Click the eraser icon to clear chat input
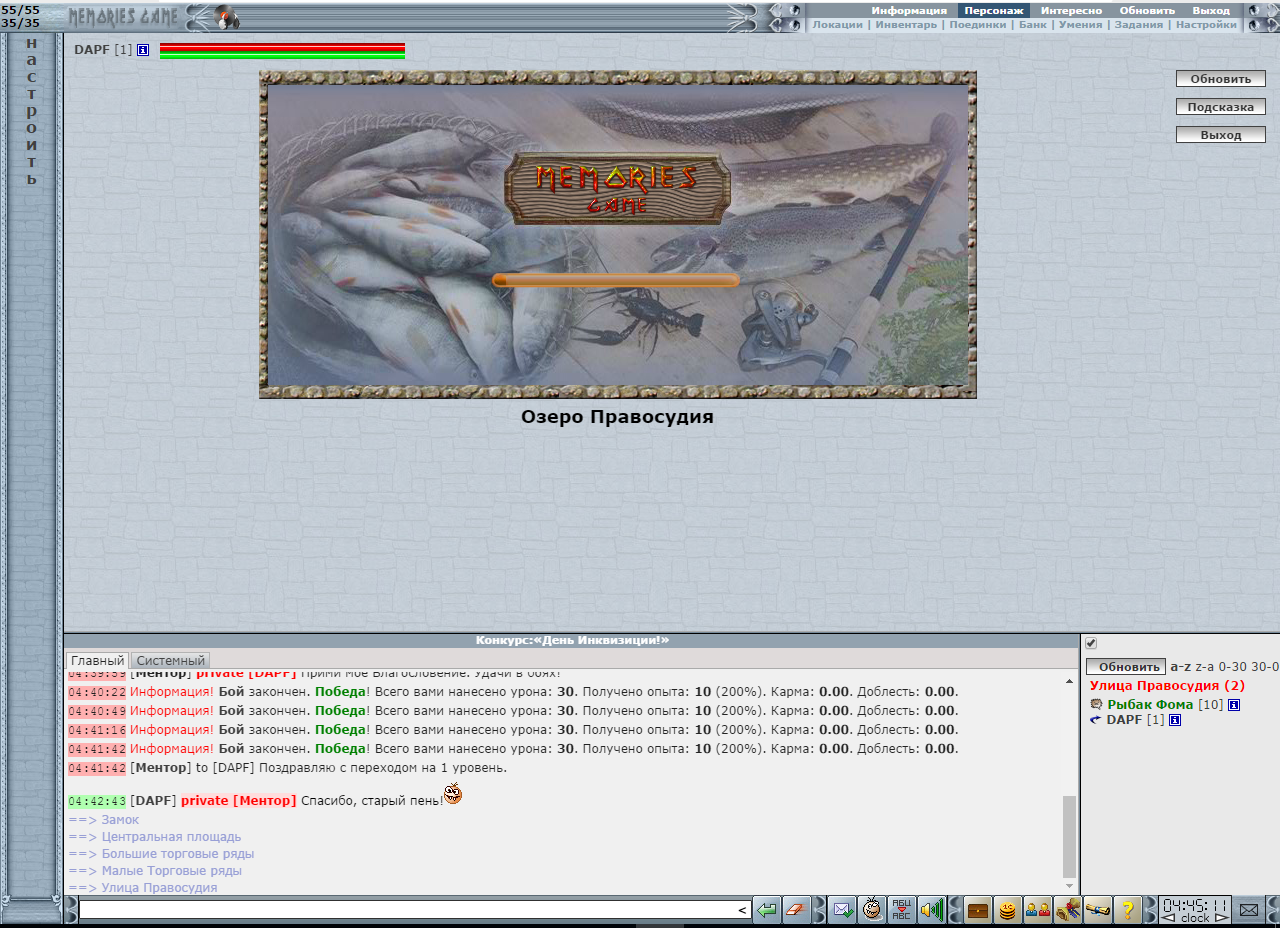Image resolution: width=1280 pixels, height=928 pixels. (796, 910)
